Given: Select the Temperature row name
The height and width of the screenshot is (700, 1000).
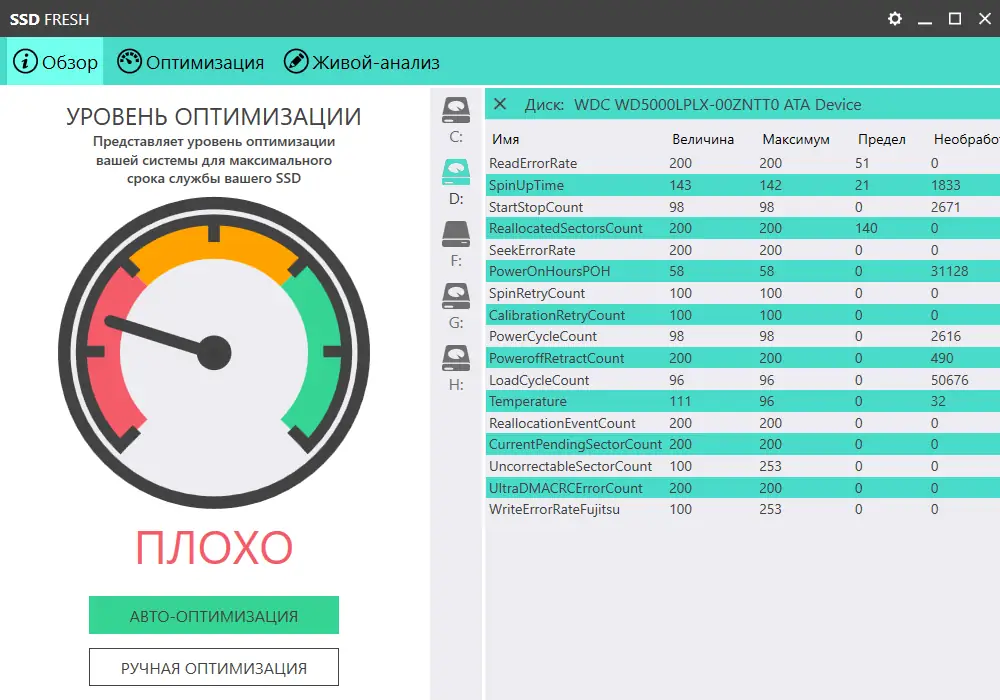Looking at the screenshot, I should pos(527,401).
